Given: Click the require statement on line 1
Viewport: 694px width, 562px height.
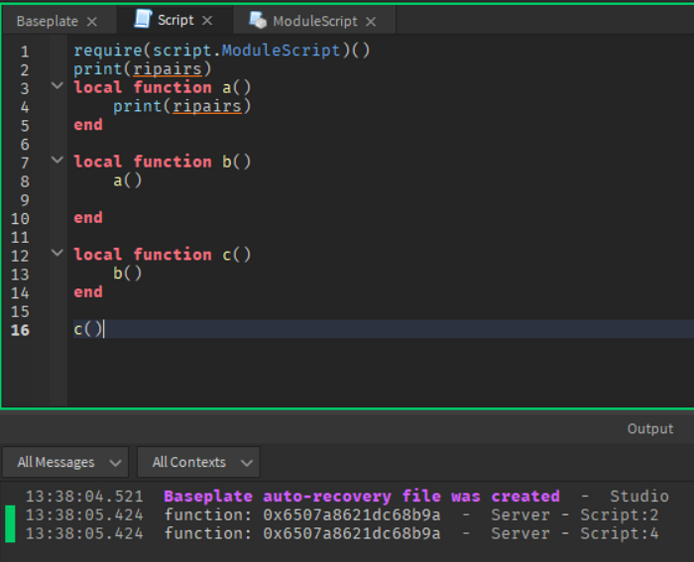Looking at the screenshot, I should click(222, 50).
